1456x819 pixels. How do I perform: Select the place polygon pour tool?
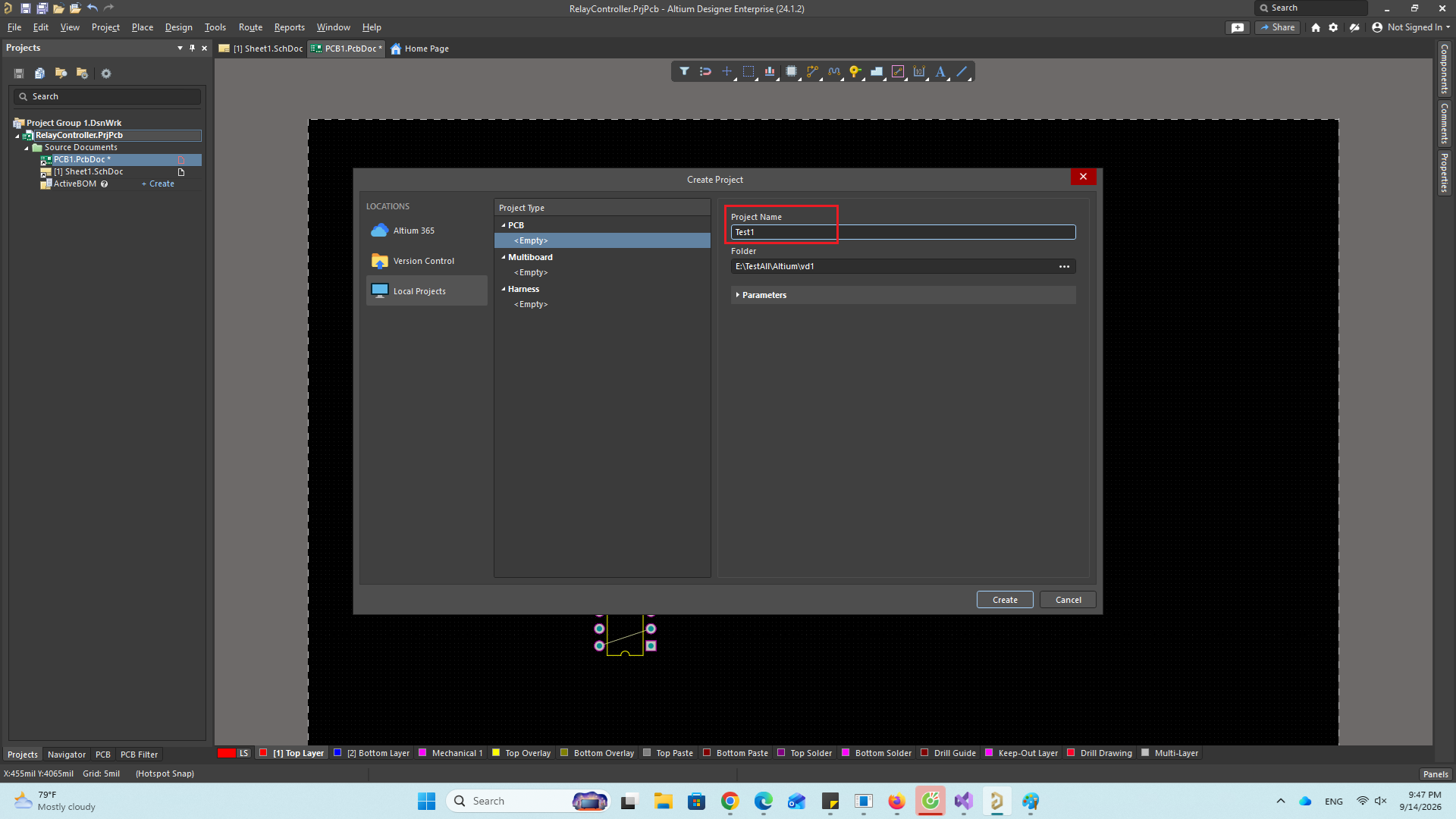click(x=877, y=71)
